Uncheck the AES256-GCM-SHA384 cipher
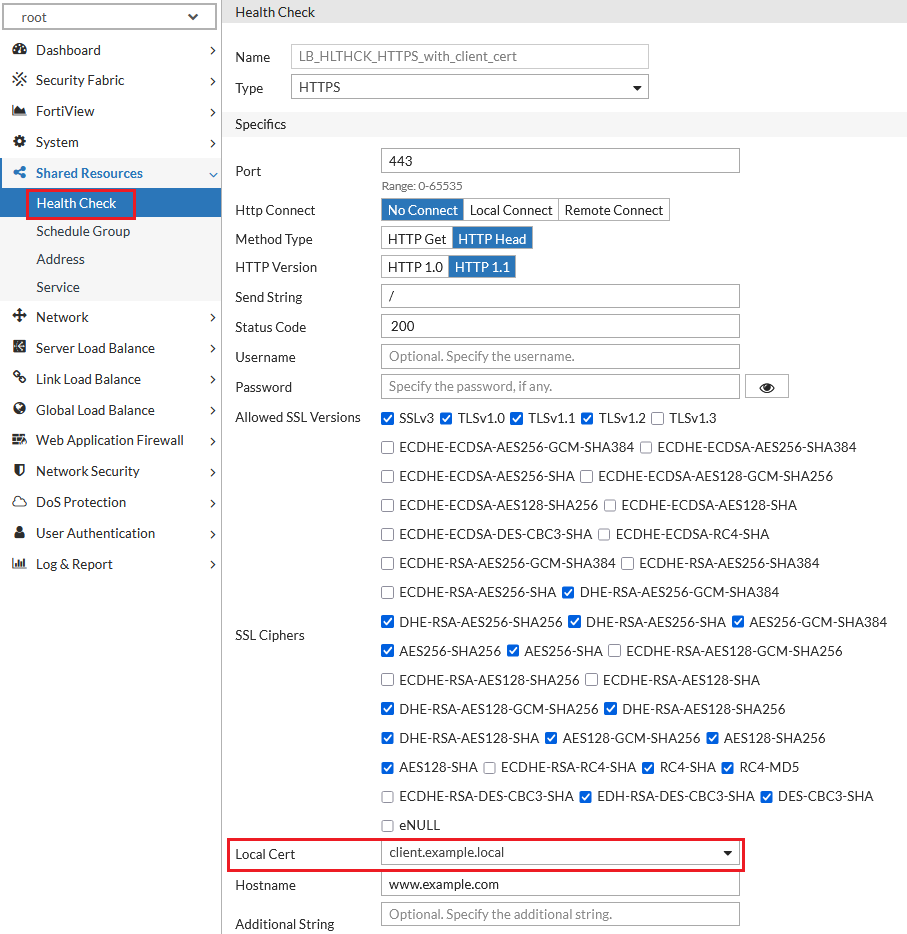Screen dimensions: 907x934 point(738,622)
